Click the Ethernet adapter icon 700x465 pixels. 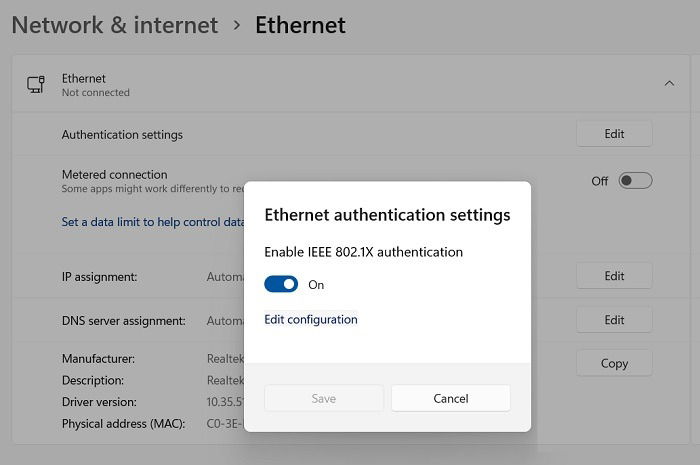pos(36,84)
